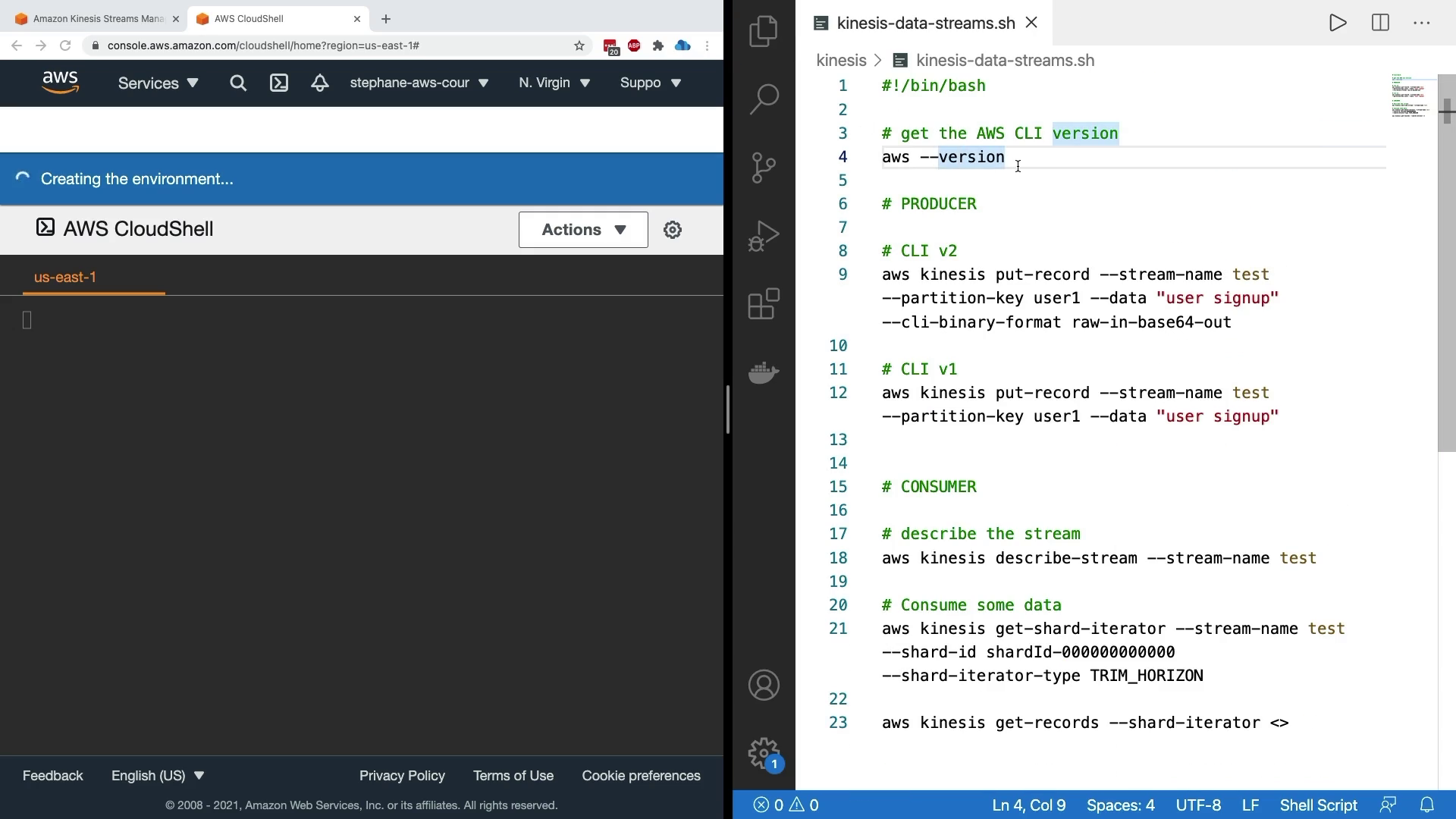Open the Explorer files icon in VS Code
This screenshot has height=819, width=1456.
pos(764,31)
